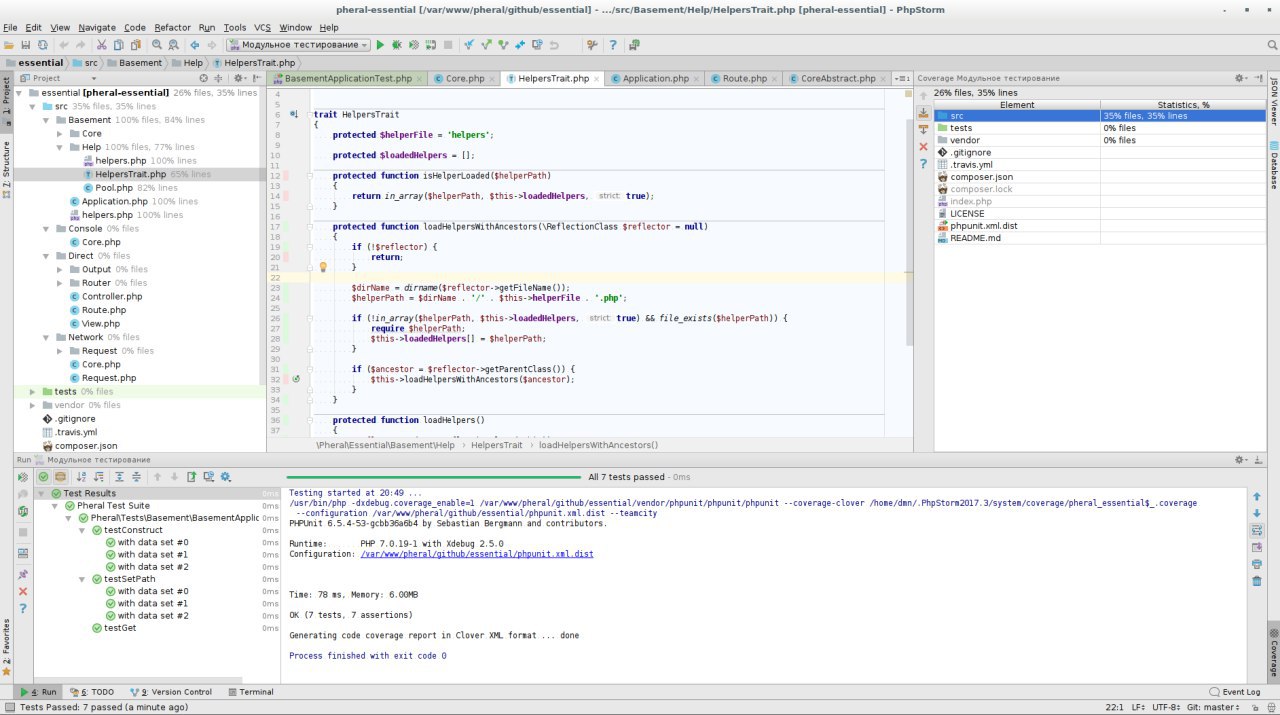This screenshot has height=715, width=1280.
Task: Toggle Show Ignored tests filter
Action: point(60,477)
